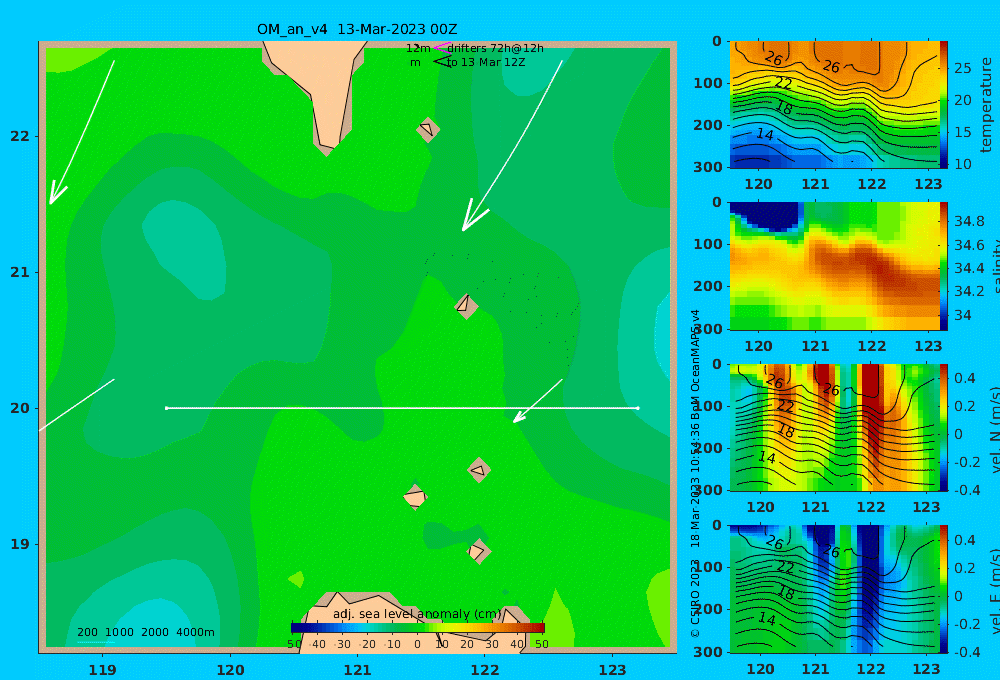Click the sea level anomaly color bar
1000x680 pixels.
pyautogui.click(x=418, y=628)
